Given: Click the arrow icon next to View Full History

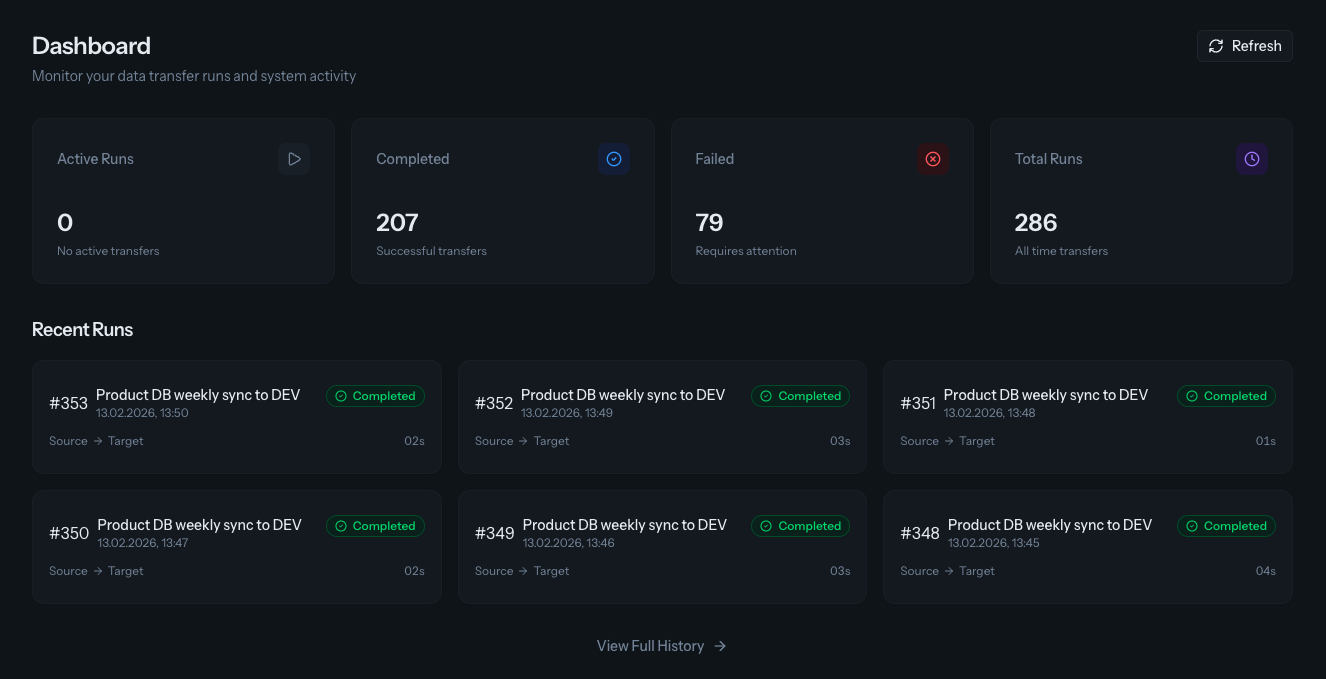Looking at the screenshot, I should 720,646.
